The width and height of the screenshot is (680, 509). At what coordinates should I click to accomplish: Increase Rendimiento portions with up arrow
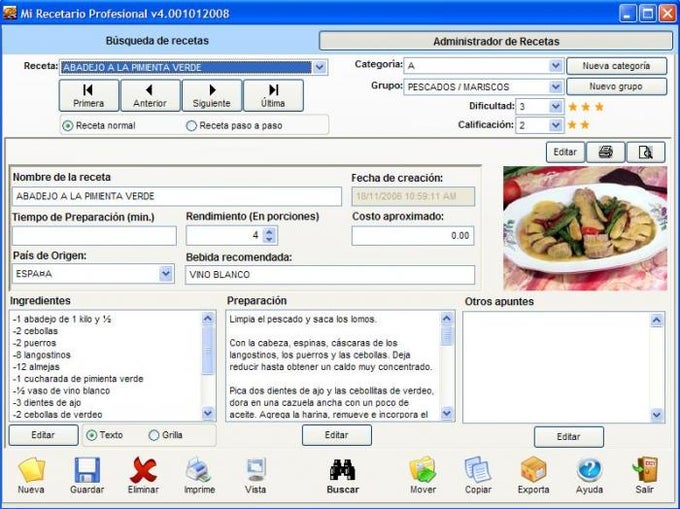[269, 232]
